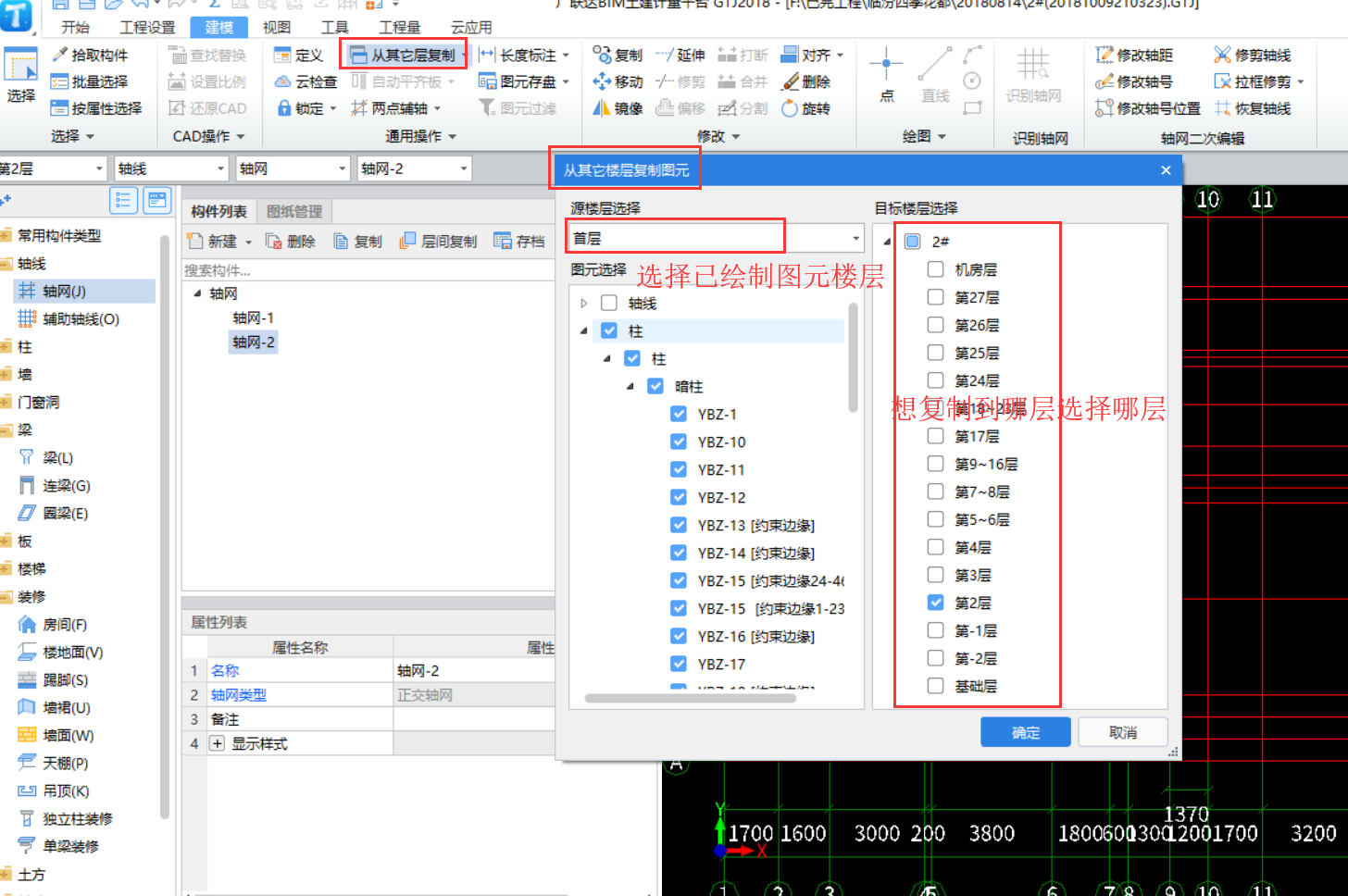Screen dimensions: 1348x896
Task: Click the 取消 cancel button
Action: (x=1122, y=732)
